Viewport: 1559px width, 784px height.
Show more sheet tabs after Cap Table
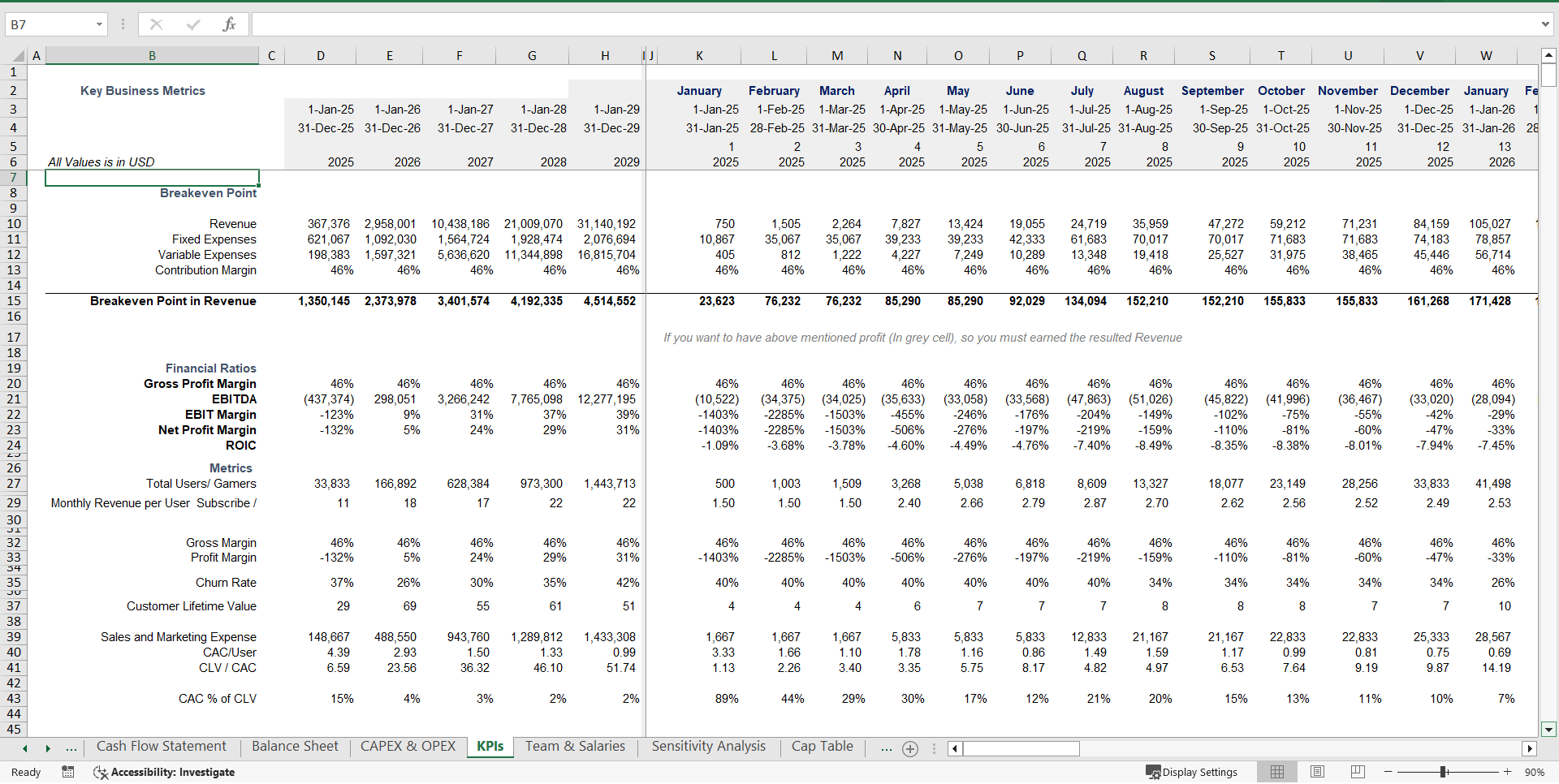[886, 748]
